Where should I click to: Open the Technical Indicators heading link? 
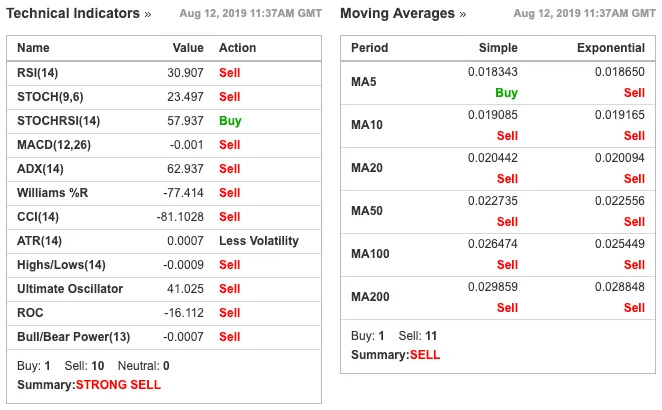pos(73,14)
